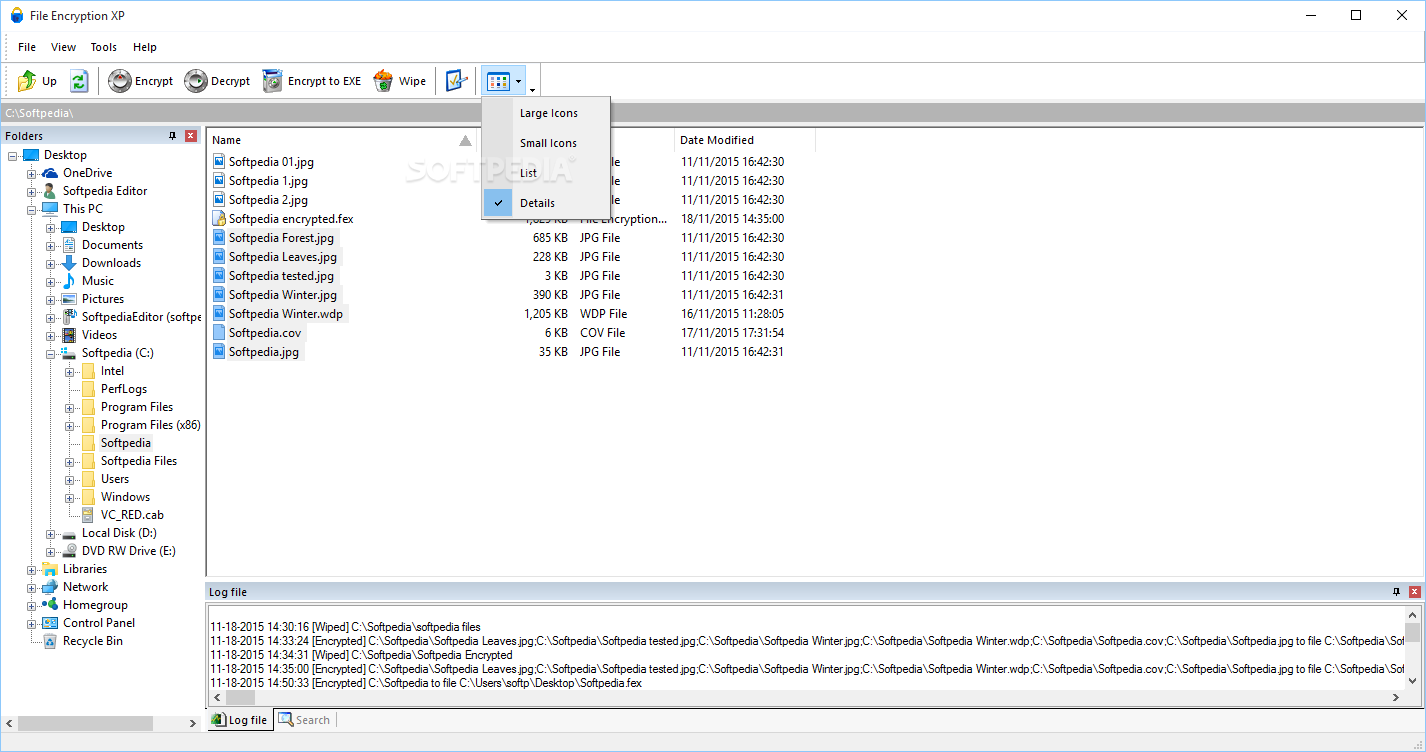Click the Libraries icon in tree
The image size is (1426, 752).
50,569
